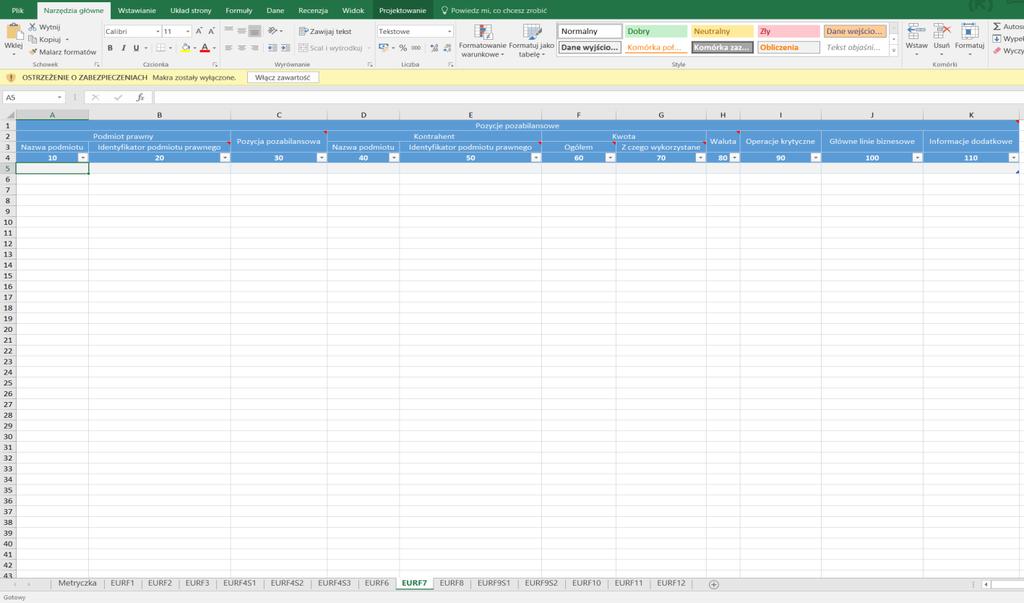Apply align top icon
1024x603 pixels.
[x=229, y=31]
